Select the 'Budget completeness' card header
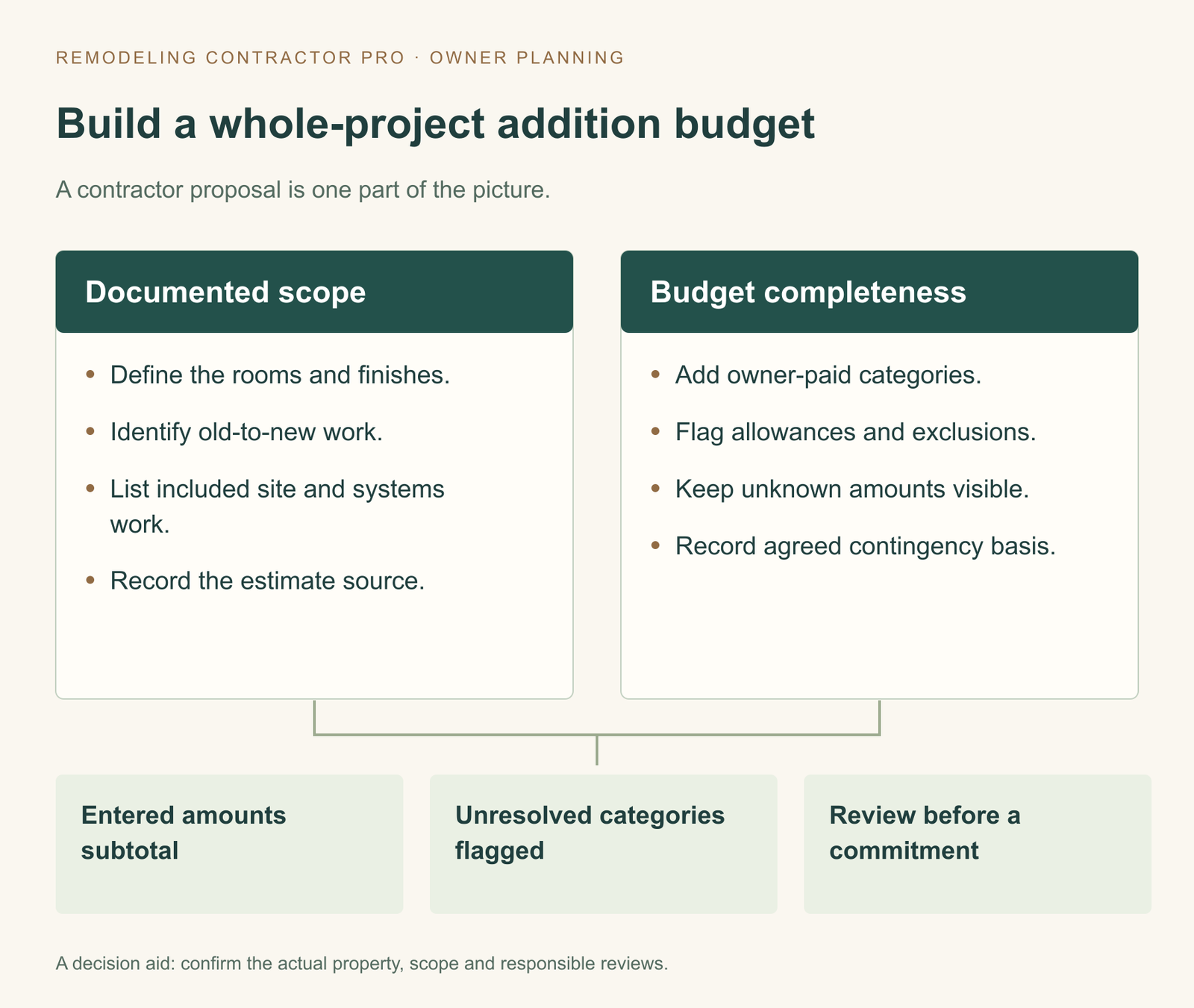 (x=879, y=292)
